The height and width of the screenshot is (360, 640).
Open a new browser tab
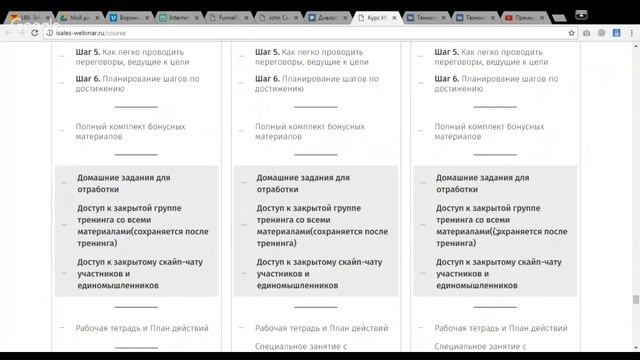[559, 18]
